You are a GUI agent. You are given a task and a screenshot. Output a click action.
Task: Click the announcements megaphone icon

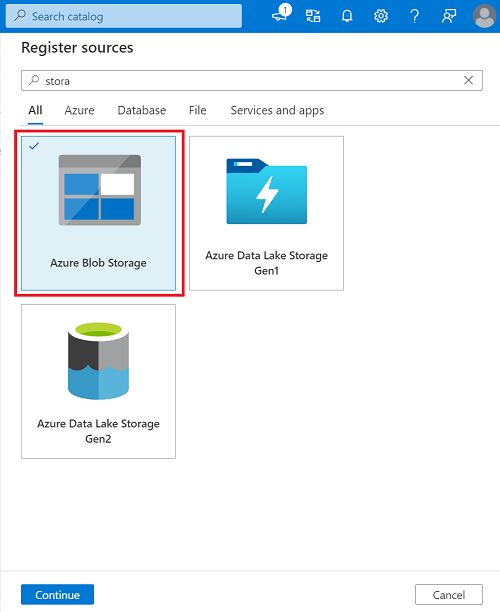pyautogui.click(x=281, y=14)
